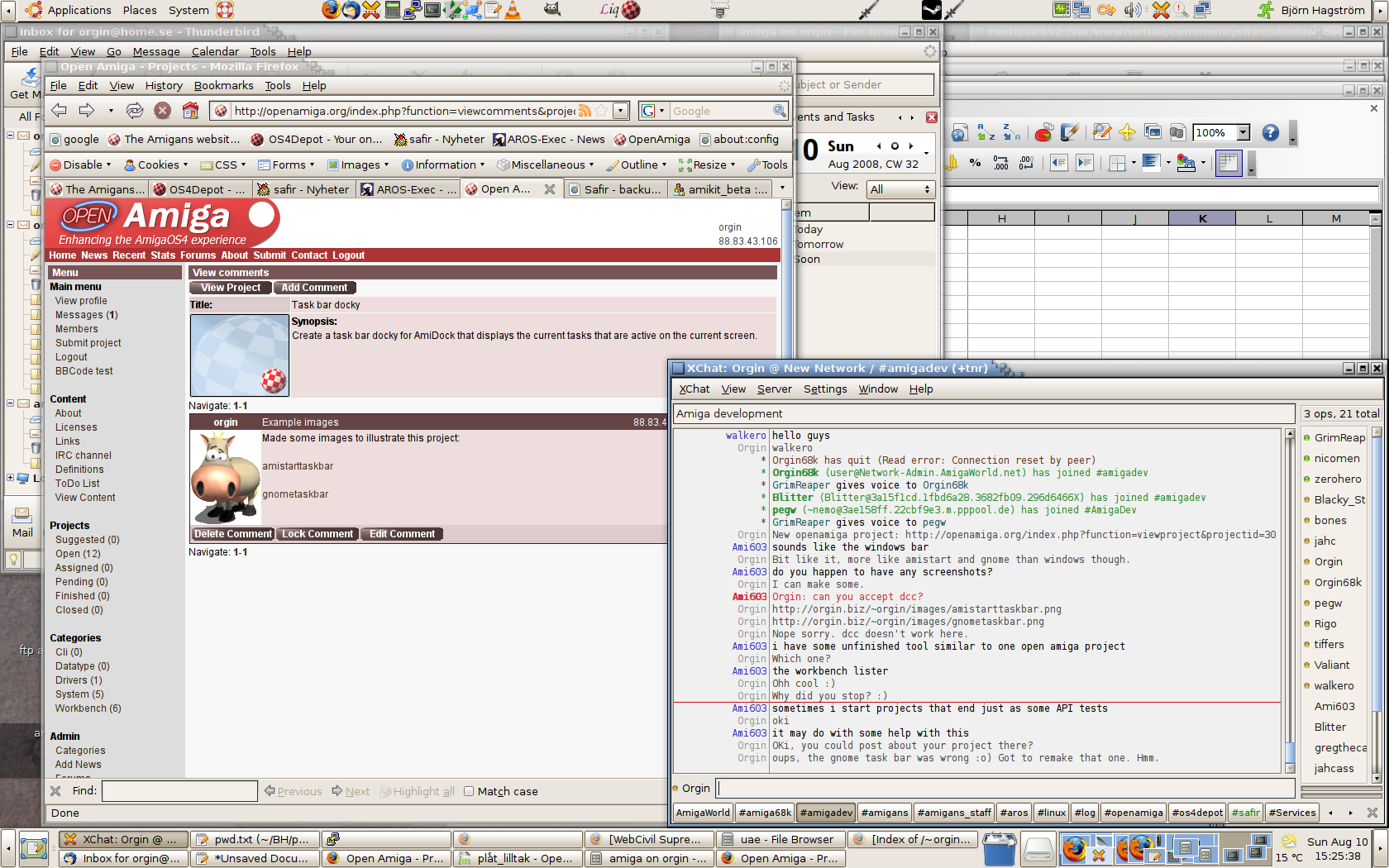Launch XChat from the top panel

(371, 10)
